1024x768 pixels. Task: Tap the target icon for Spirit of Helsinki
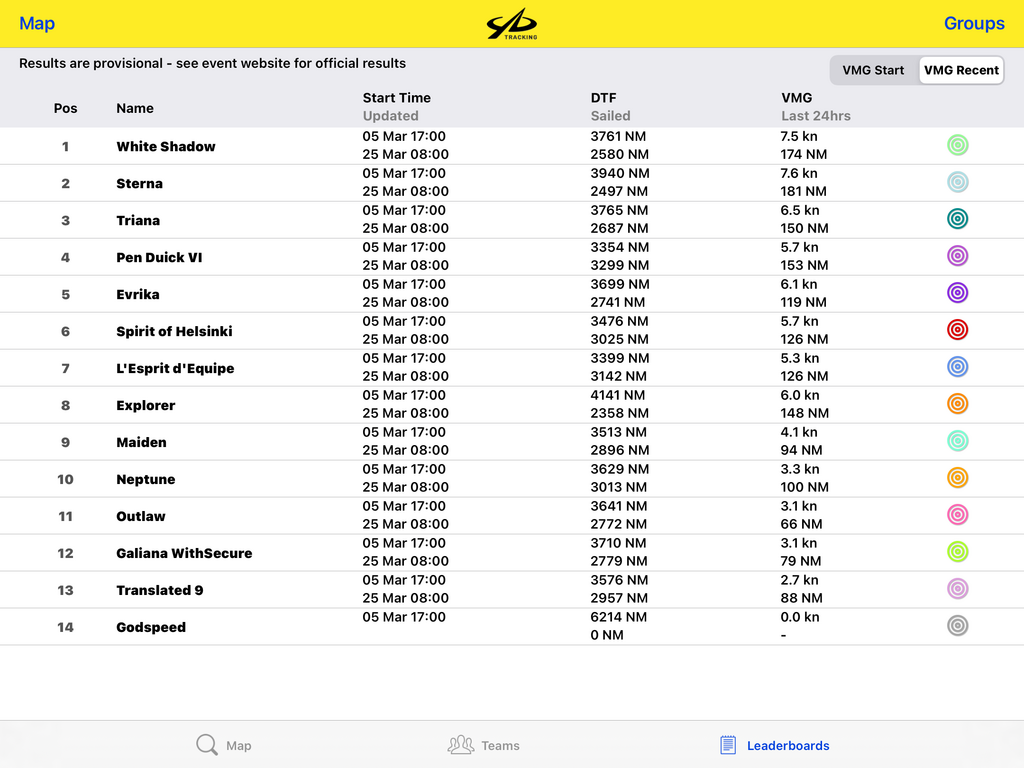[x=957, y=330]
